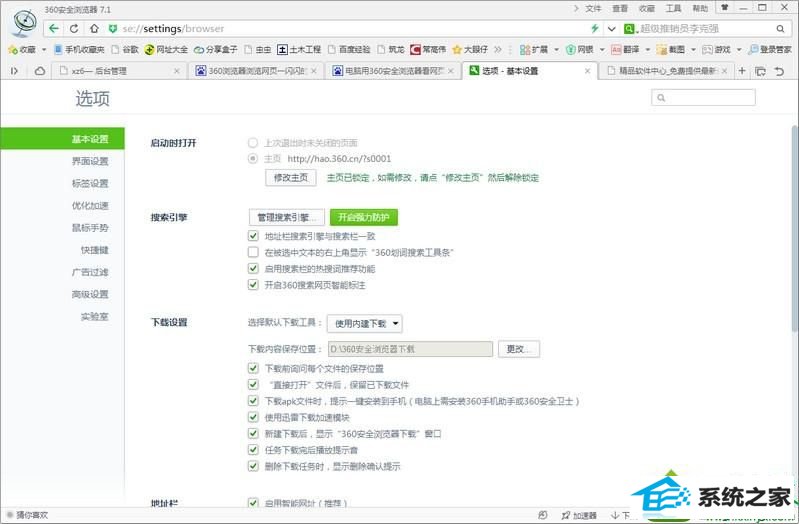Open 广告过滤 in the settings sidebar
This screenshot has height=524, width=799.
point(90,272)
